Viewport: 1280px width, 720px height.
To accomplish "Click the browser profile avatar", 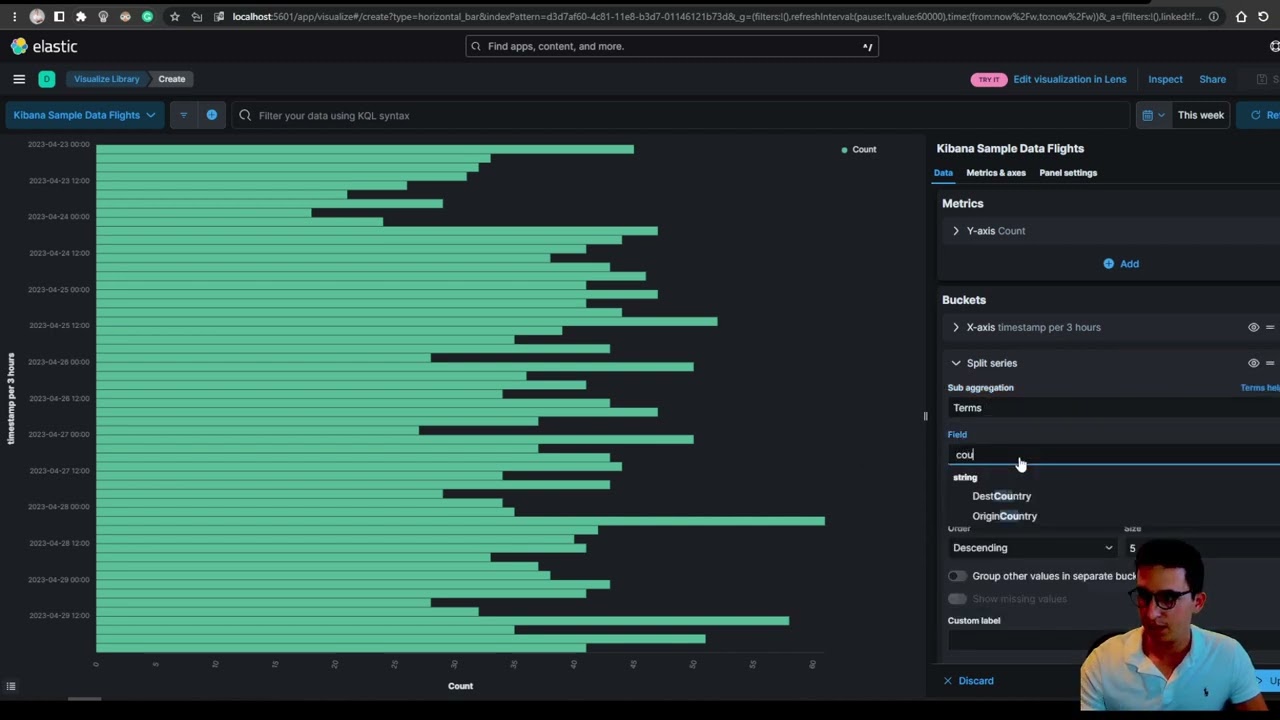I will point(37,16).
